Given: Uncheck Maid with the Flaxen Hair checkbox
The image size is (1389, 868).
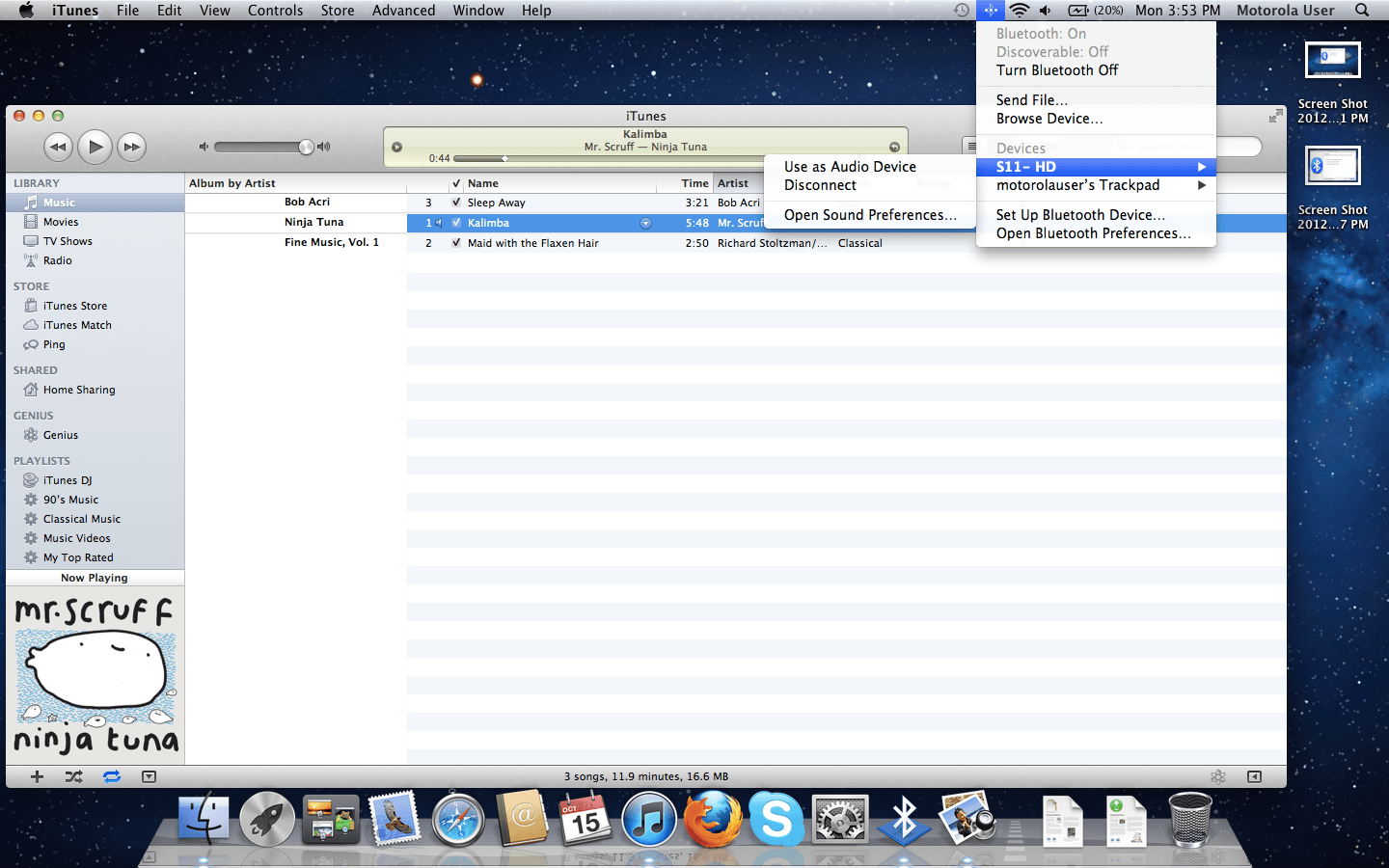Looking at the screenshot, I should click(456, 243).
